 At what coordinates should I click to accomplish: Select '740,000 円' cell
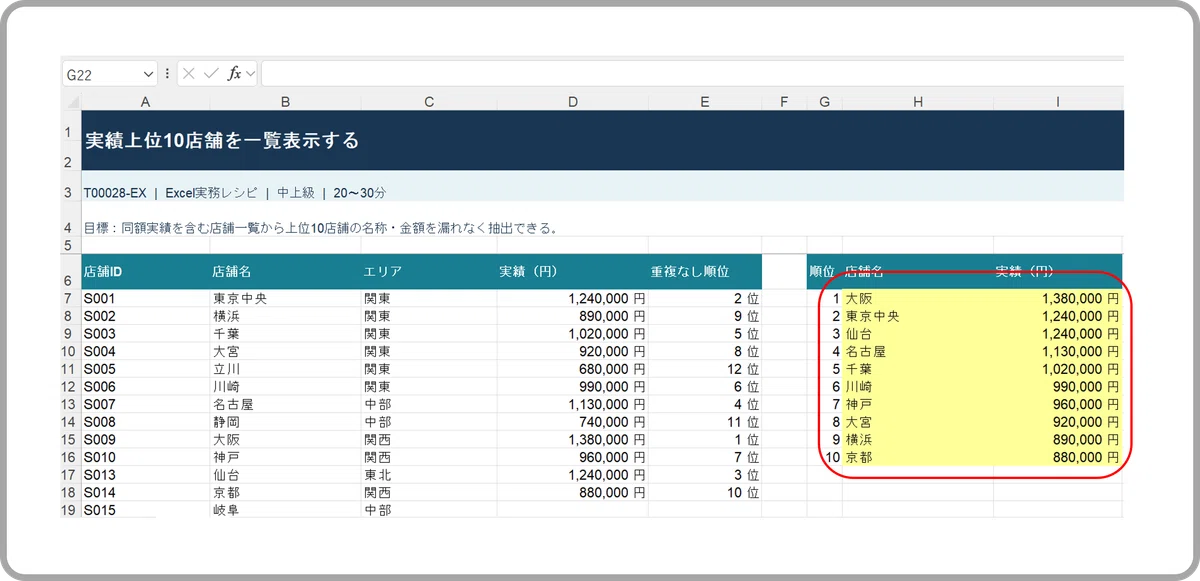(572, 422)
